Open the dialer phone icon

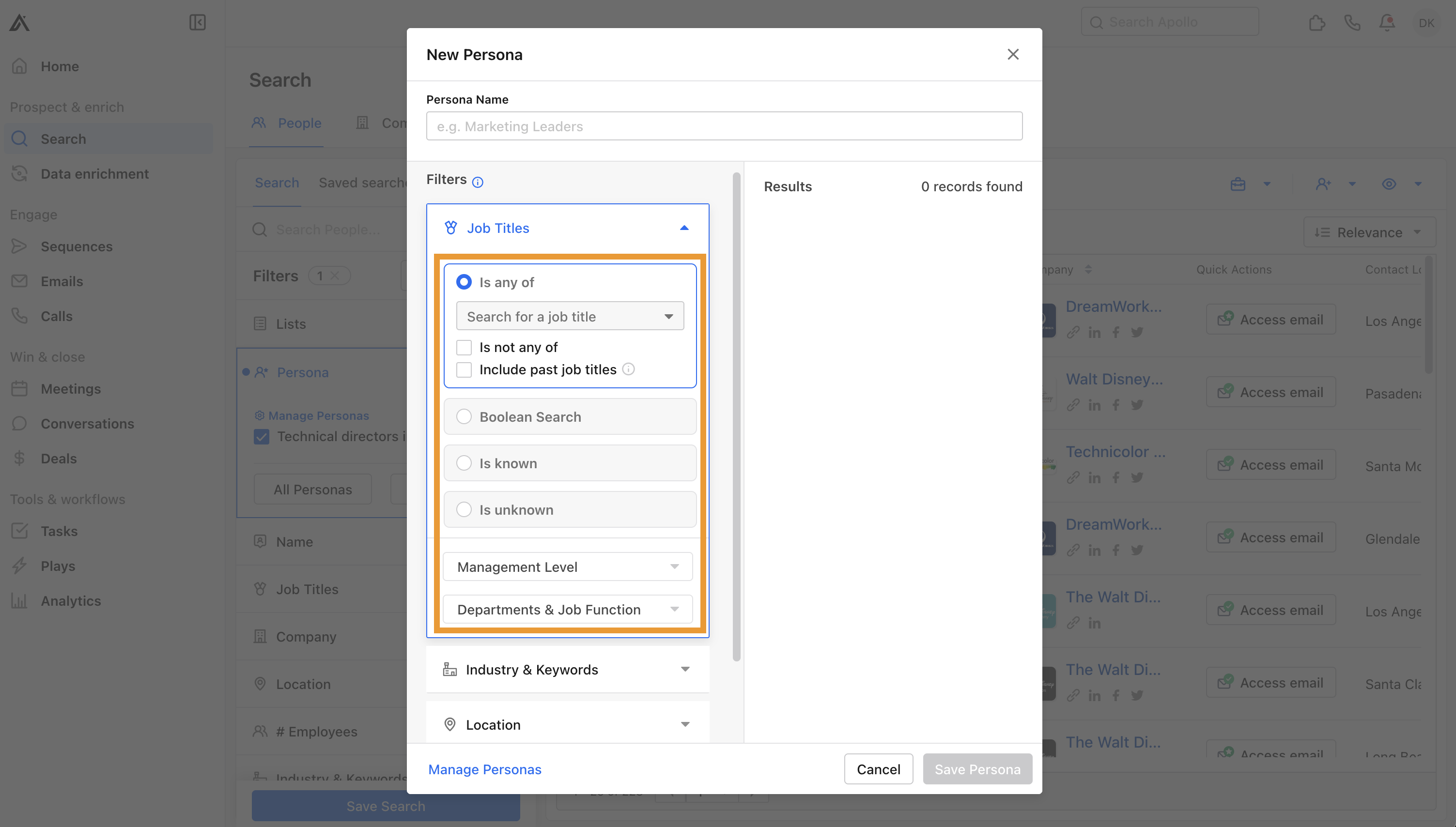[1352, 23]
